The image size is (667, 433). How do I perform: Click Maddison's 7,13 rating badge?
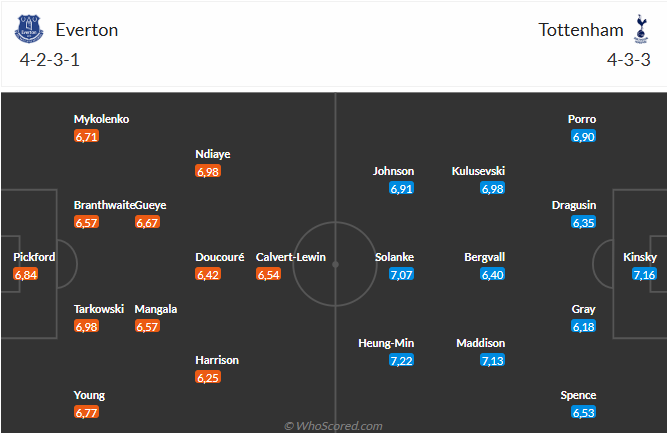[x=492, y=360]
